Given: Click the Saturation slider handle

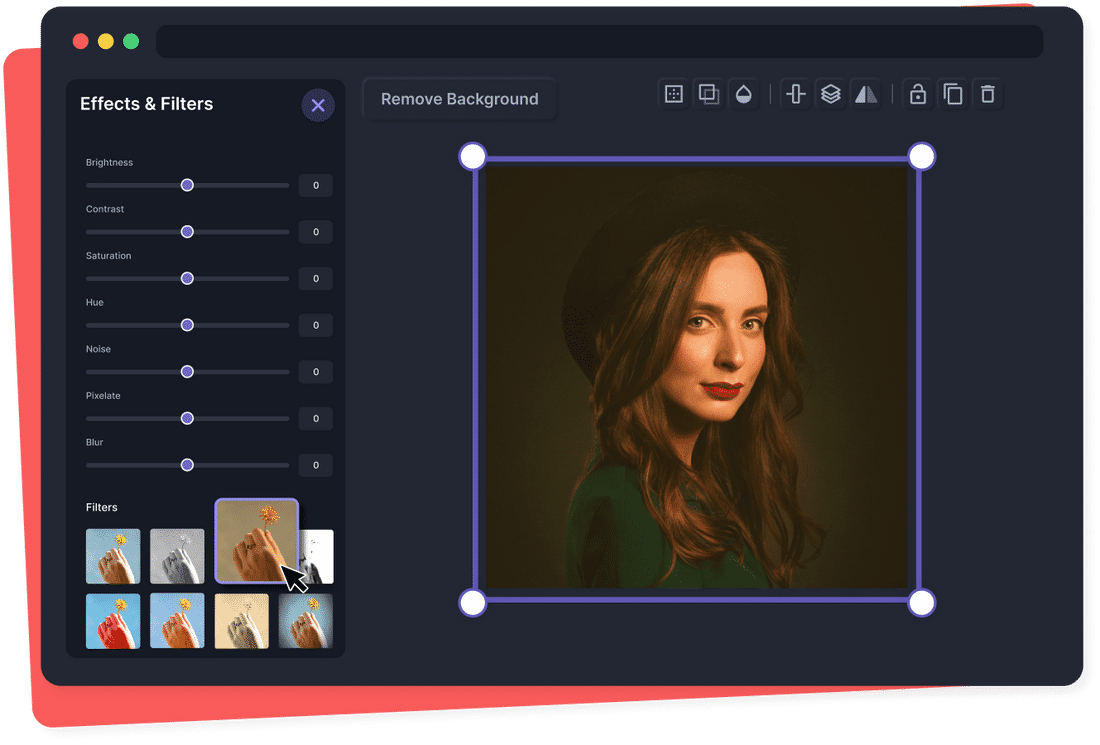Looking at the screenshot, I should pos(187,278).
